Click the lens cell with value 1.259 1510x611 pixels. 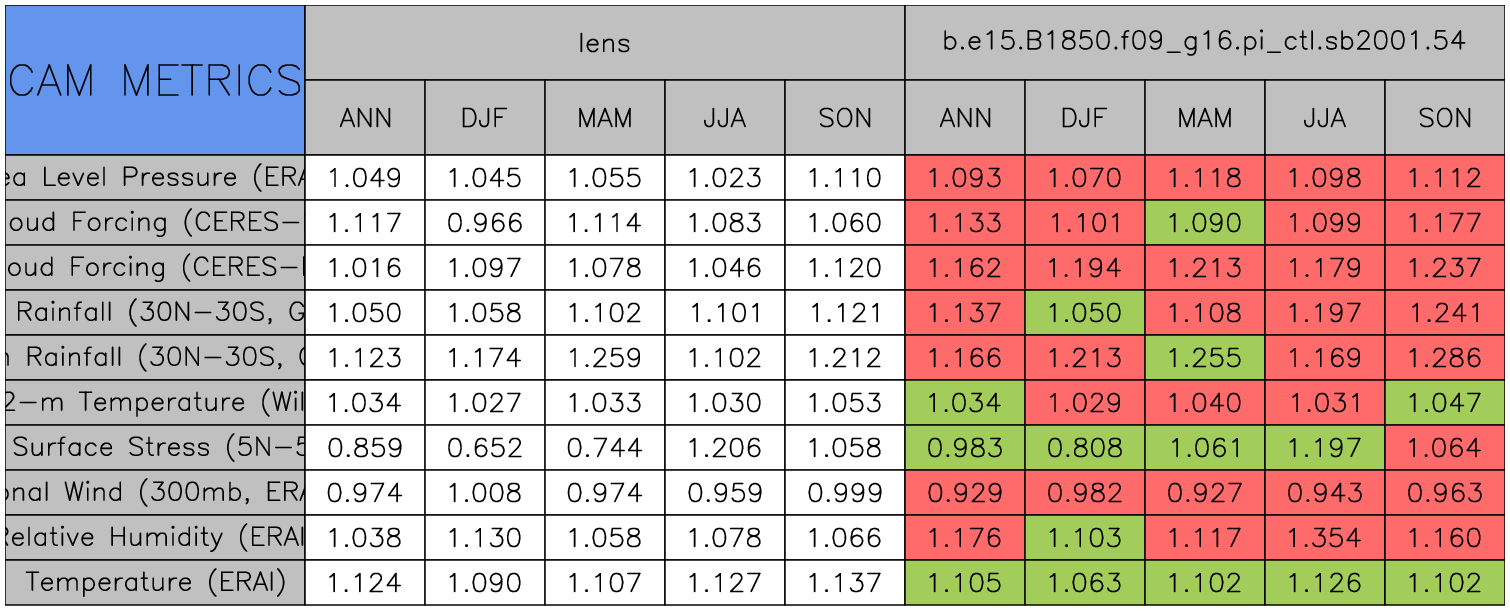click(604, 357)
